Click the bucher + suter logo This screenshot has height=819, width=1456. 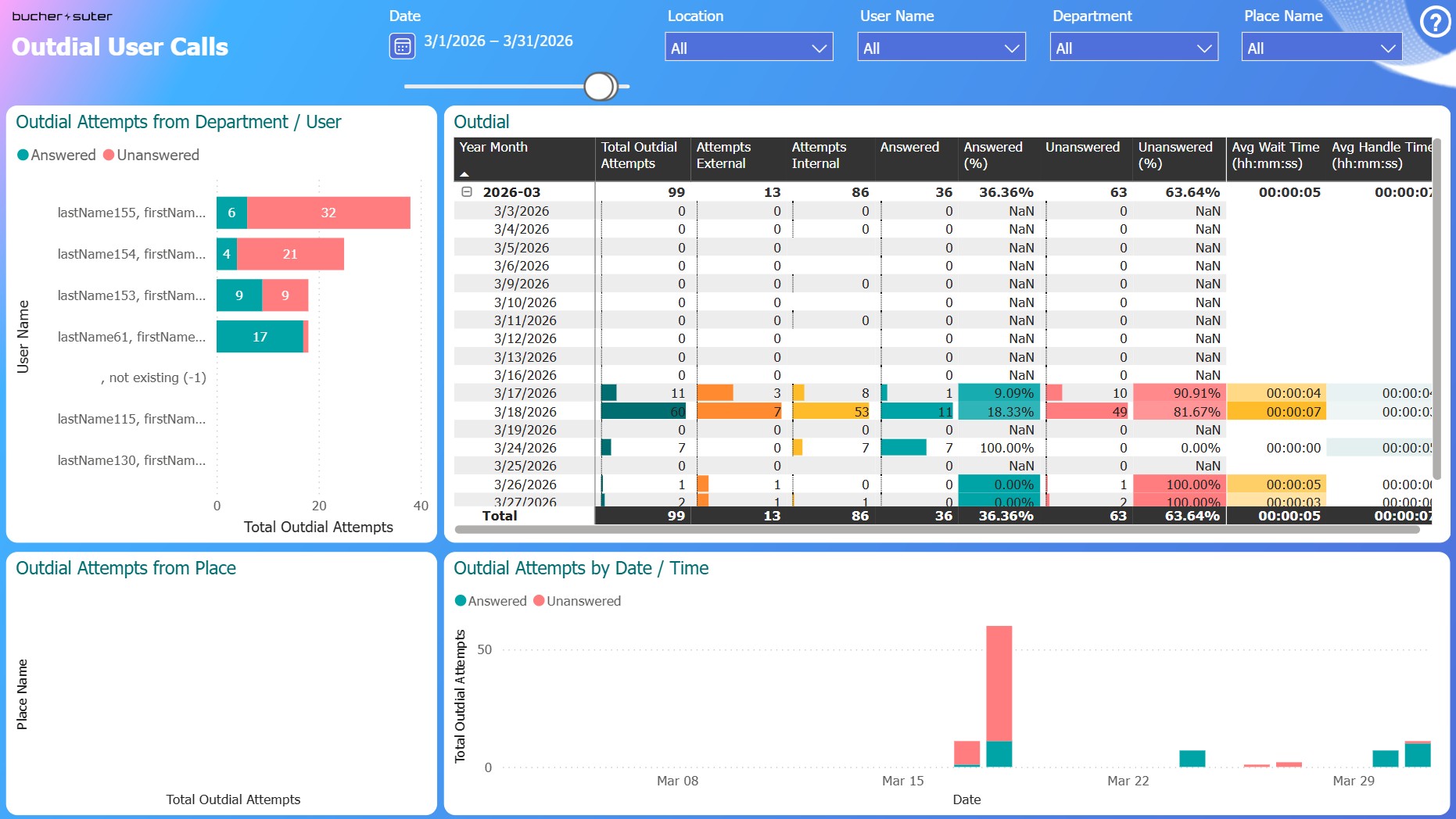[62, 16]
